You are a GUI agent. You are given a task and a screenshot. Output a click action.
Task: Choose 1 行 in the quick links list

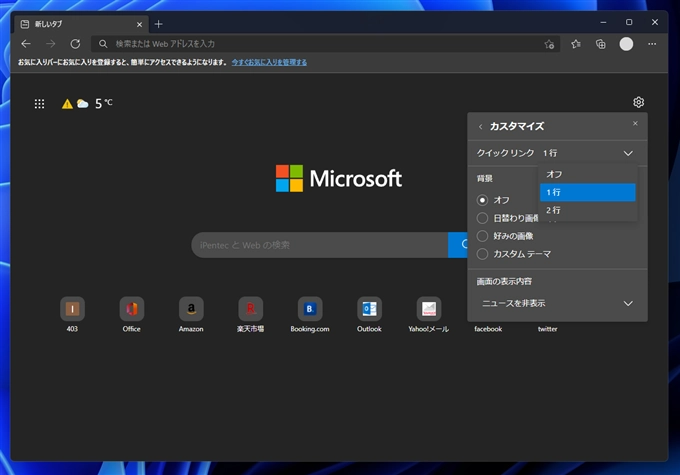pyautogui.click(x=588, y=192)
